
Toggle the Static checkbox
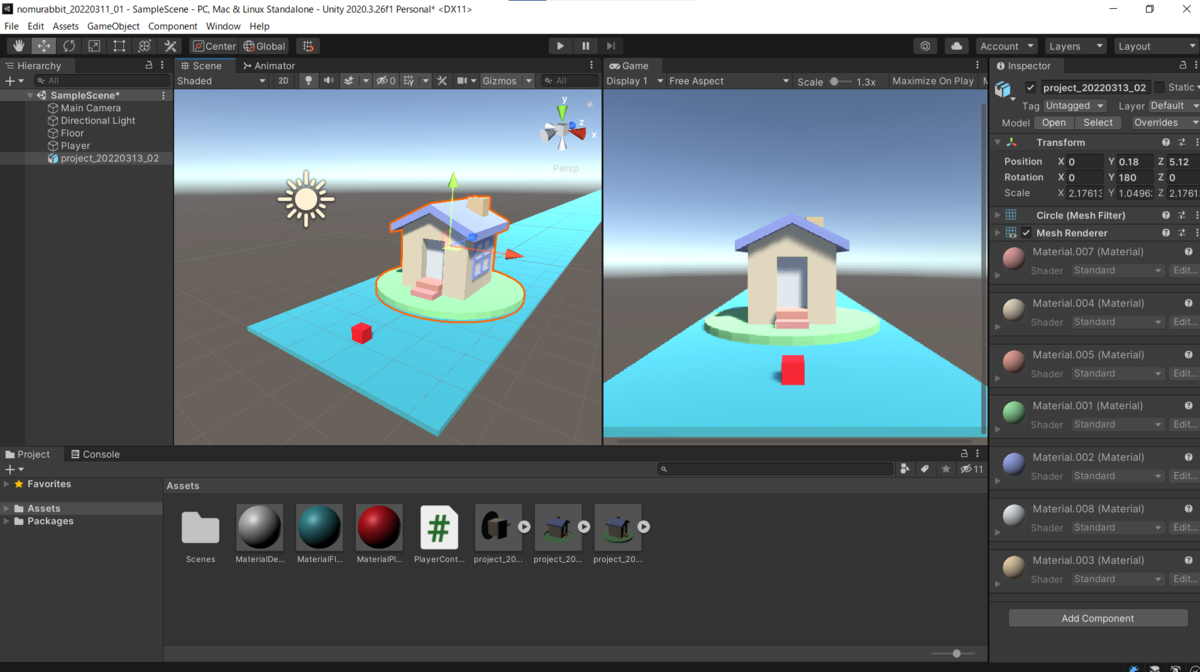(x=1160, y=88)
